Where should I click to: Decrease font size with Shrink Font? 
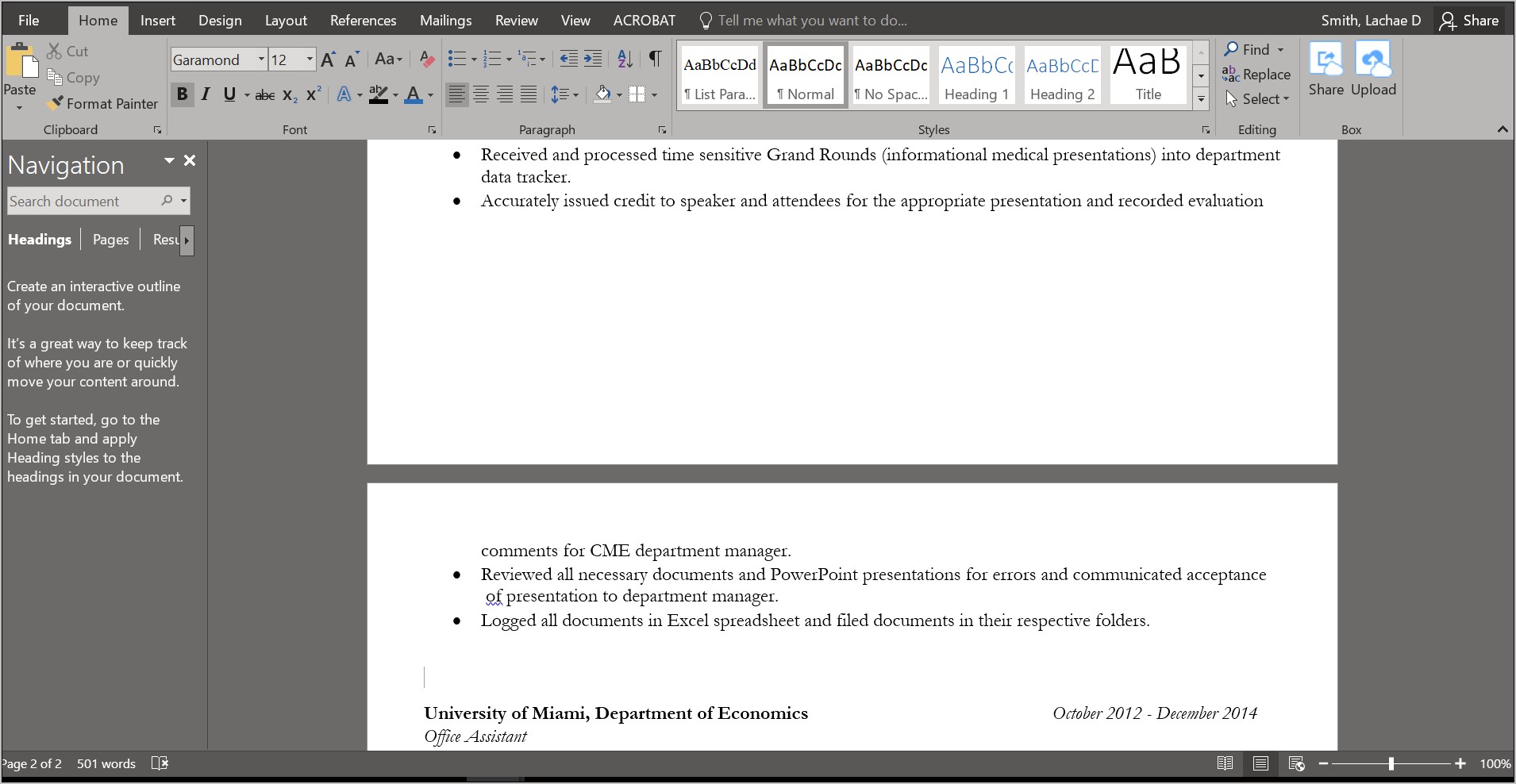point(352,60)
